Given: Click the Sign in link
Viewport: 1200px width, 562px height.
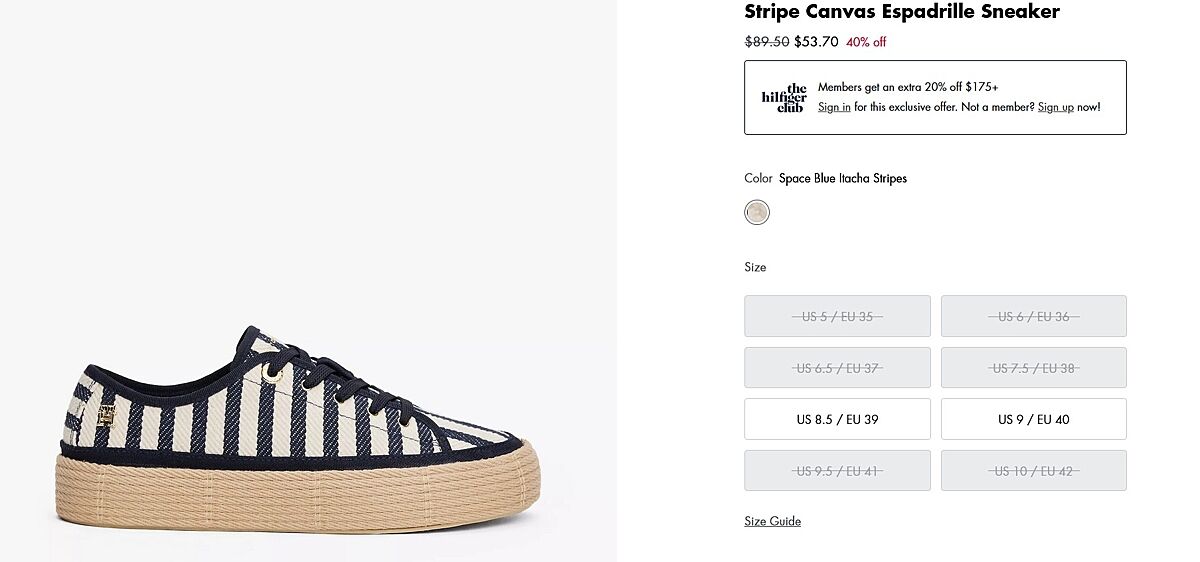Looking at the screenshot, I should pyautogui.click(x=834, y=107).
